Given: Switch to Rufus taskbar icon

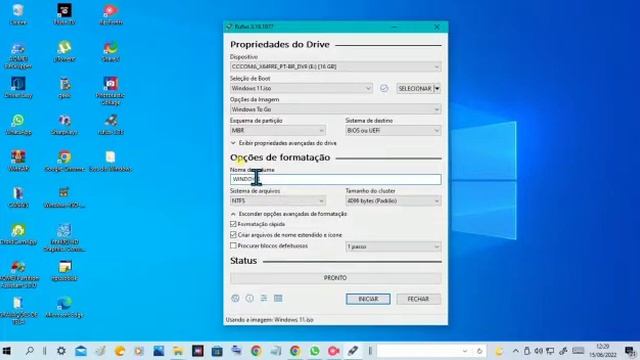Looking at the screenshot, I should [x=353, y=351].
